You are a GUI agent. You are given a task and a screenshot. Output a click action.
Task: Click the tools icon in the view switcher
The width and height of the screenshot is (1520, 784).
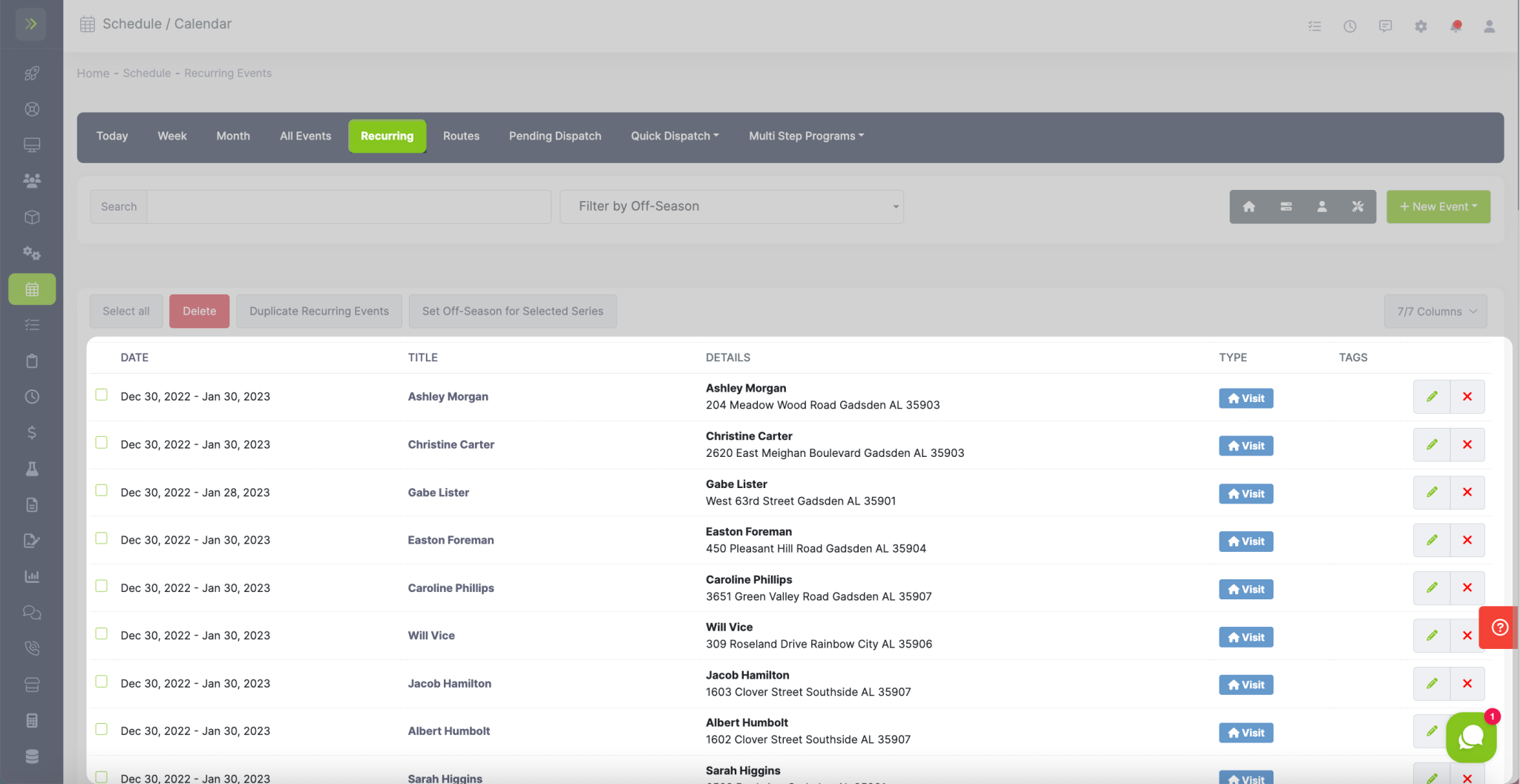1357,206
